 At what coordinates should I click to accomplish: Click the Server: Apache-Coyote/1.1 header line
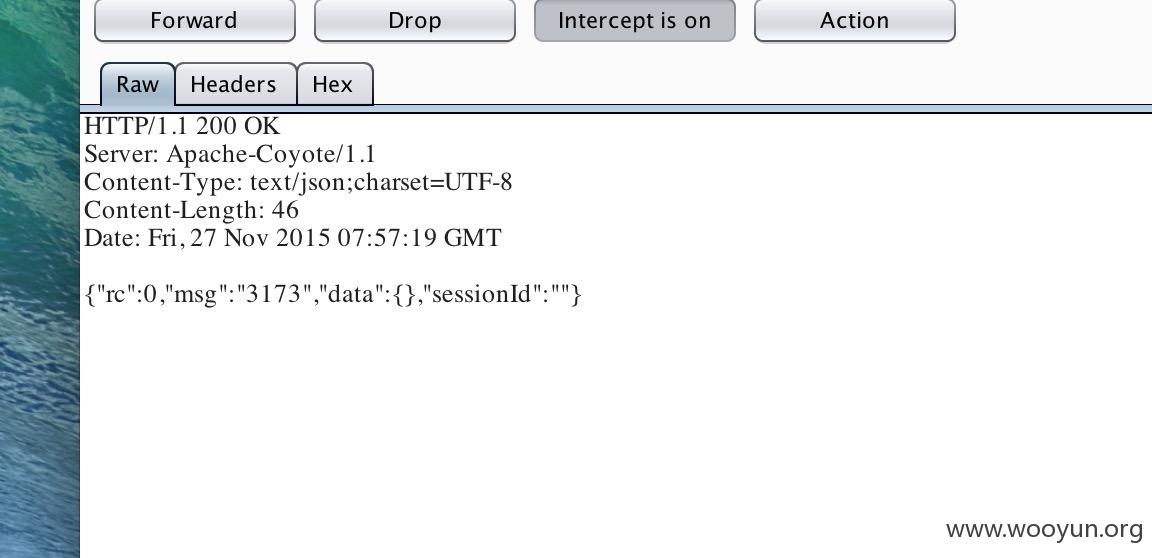pyautogui.click(x=230, y=154)
